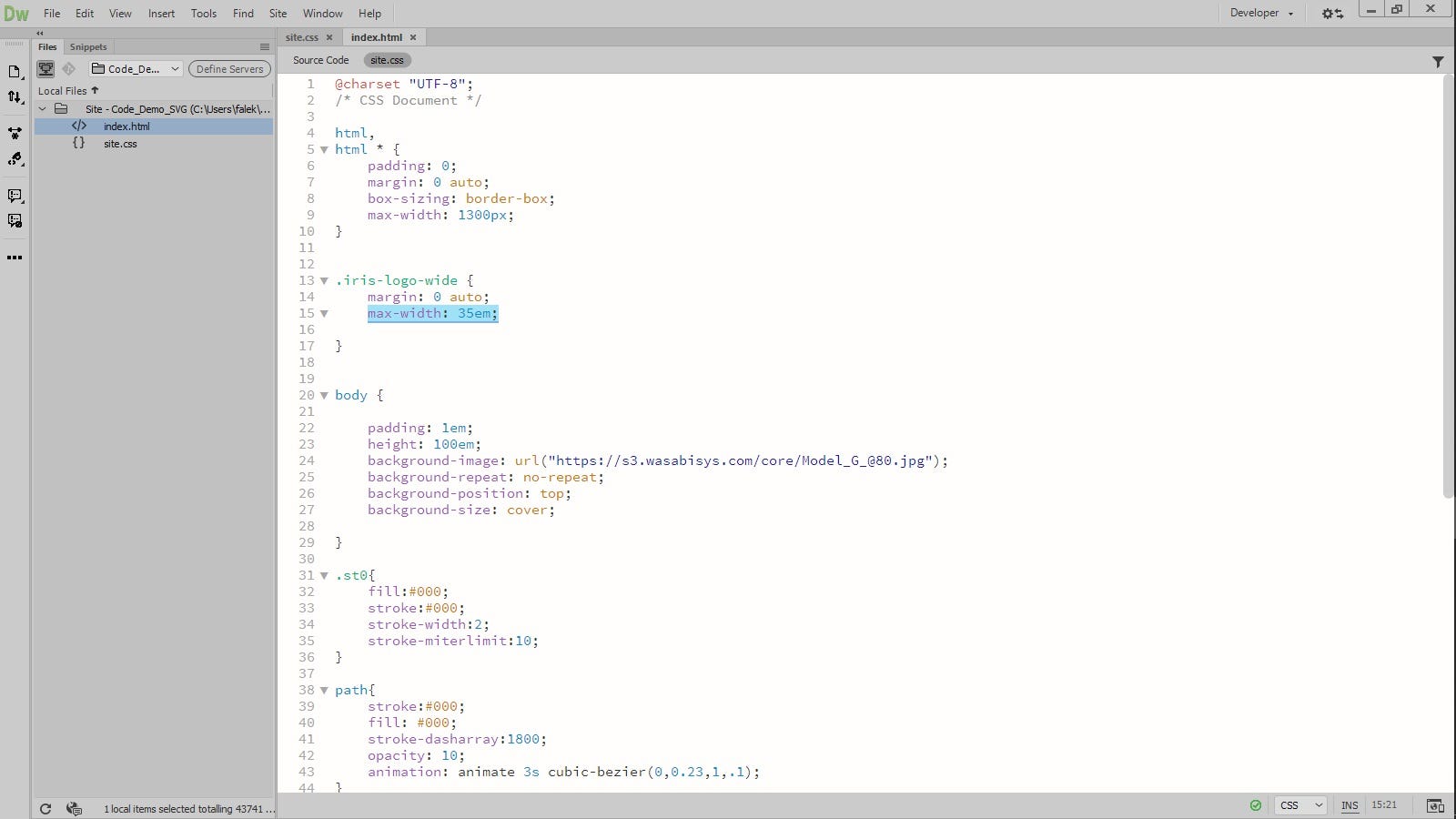Click the '1 local items selected' status text
This screenshot has height=819, width=1456.
coord(188,809)
